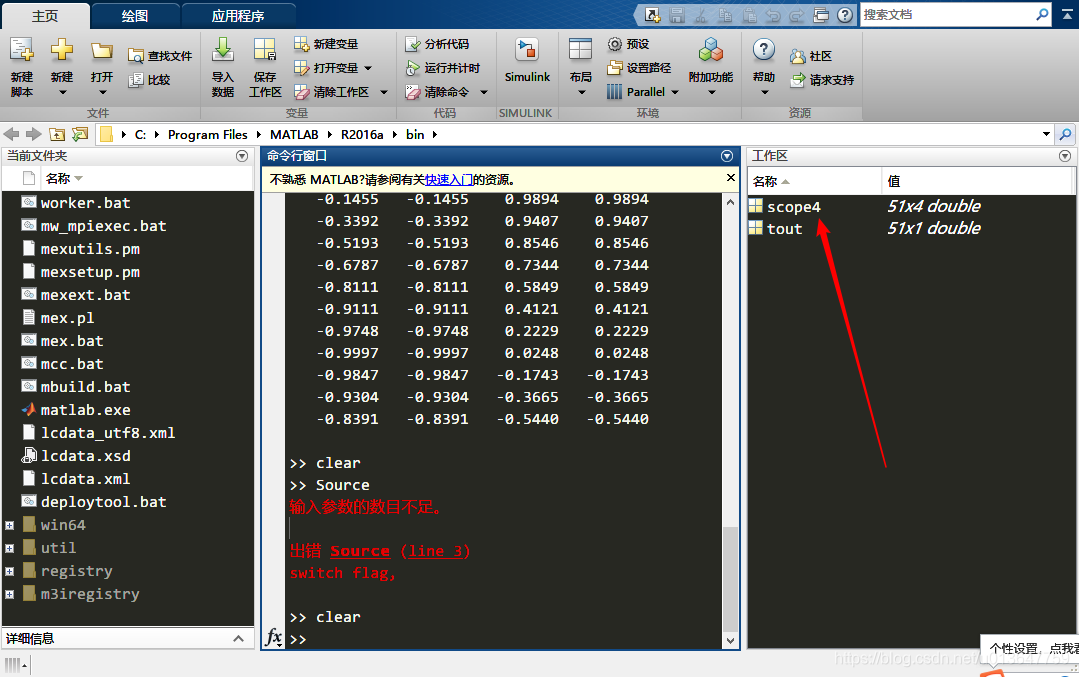Click Request Support (请求支持)
Viewport: 1079px width, 677px height.
click(822, 80)
